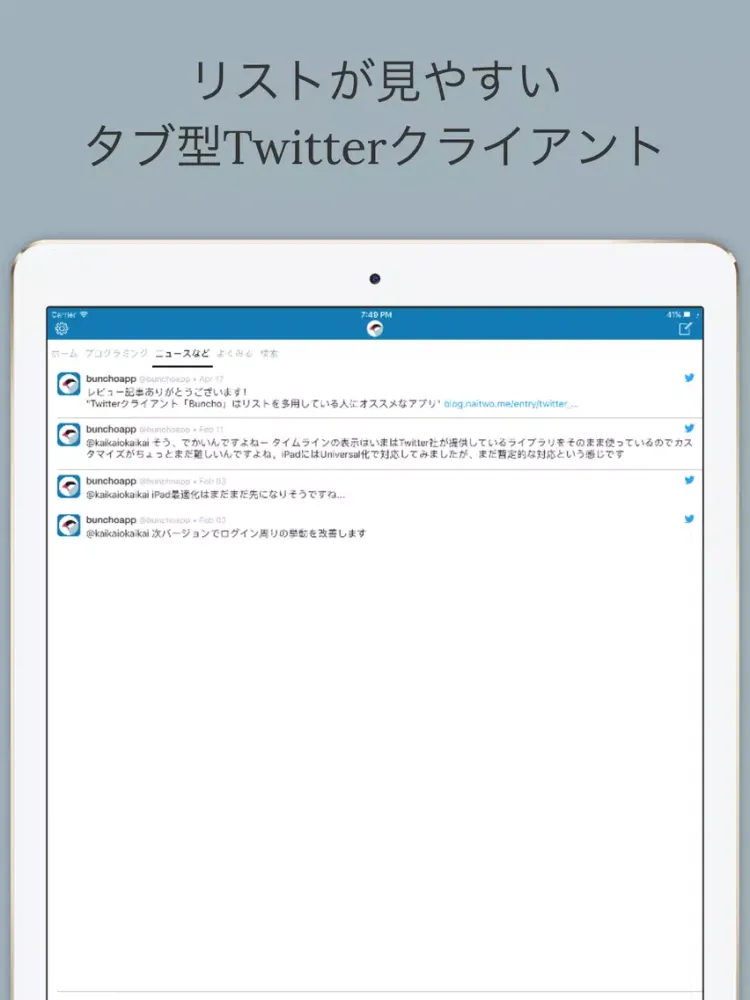
Task: Switch to the プログラミング tab
Action: coord(117,353)
